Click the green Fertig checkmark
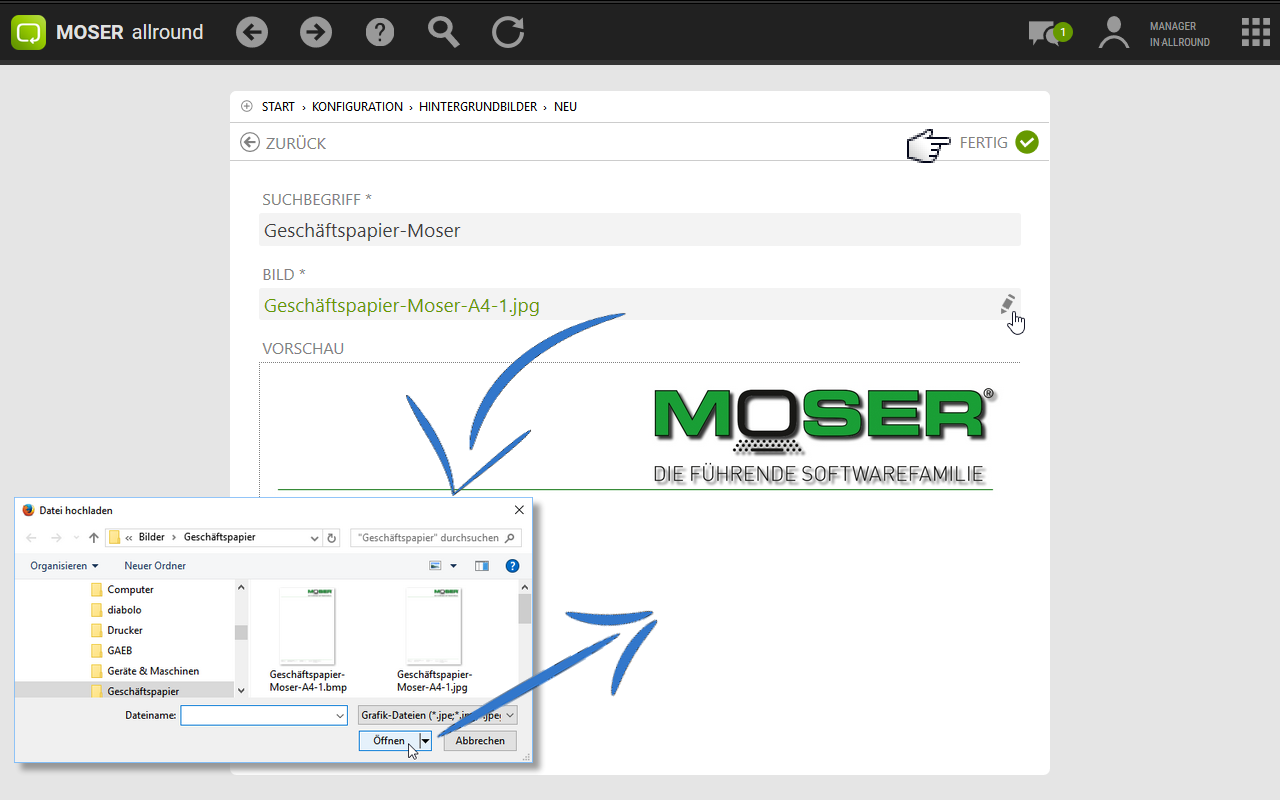This screenshot has height=800, width=1280. [1027, 143]
